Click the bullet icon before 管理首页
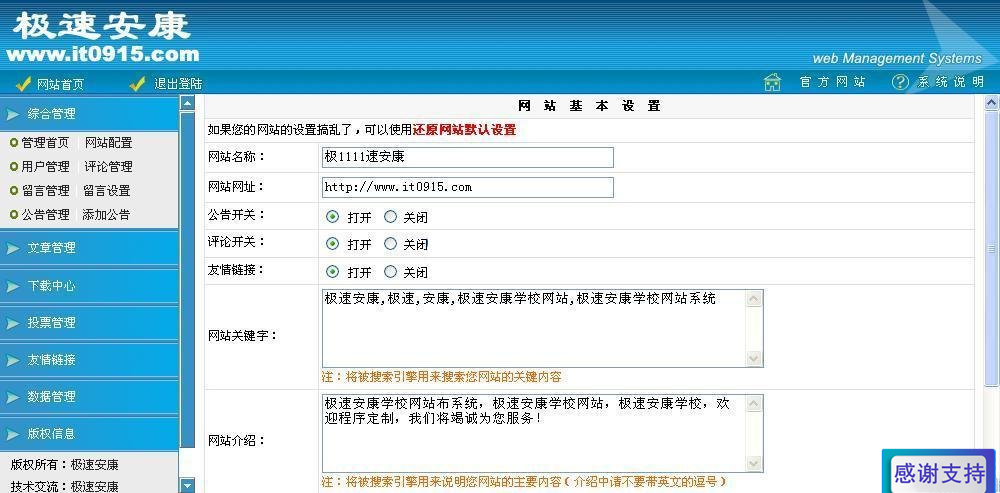The image size is (1000, 493). coord(13,143)
